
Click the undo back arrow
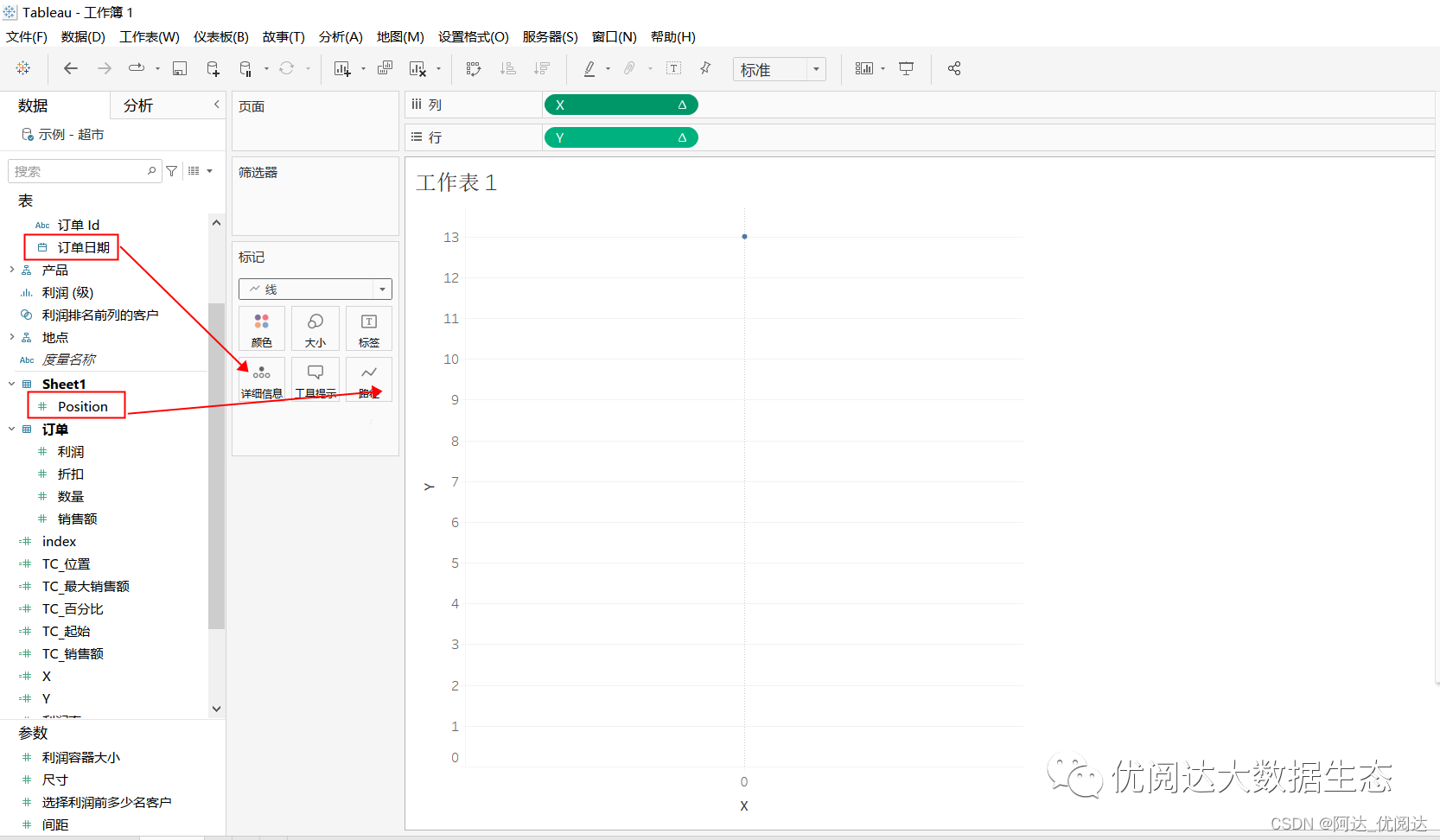point(71,68)
